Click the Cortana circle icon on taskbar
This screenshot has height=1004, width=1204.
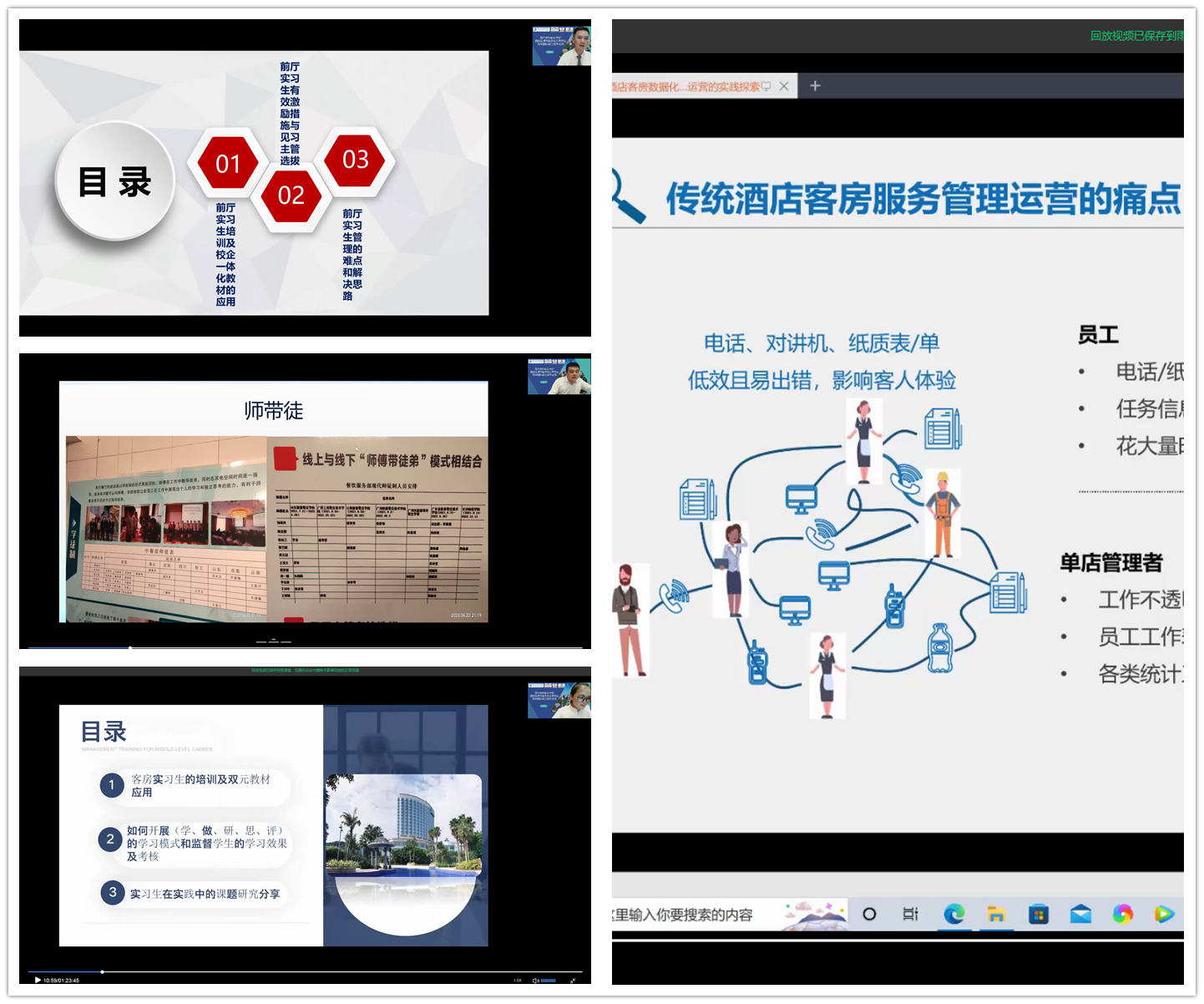(869, 915)
